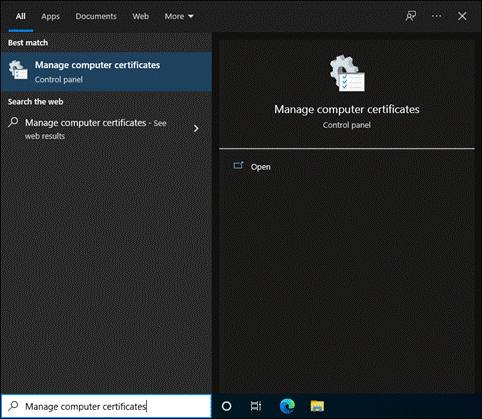
Task: Launch Microsoft Edge from the taskbar
Action: click(x=287, y=406)
